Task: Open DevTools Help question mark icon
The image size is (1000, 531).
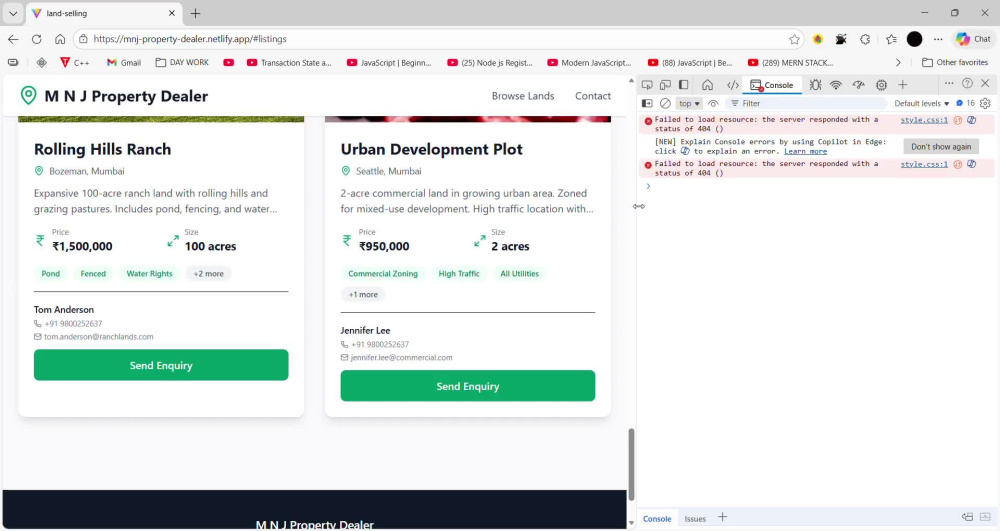Action: (x=967, y=84)
